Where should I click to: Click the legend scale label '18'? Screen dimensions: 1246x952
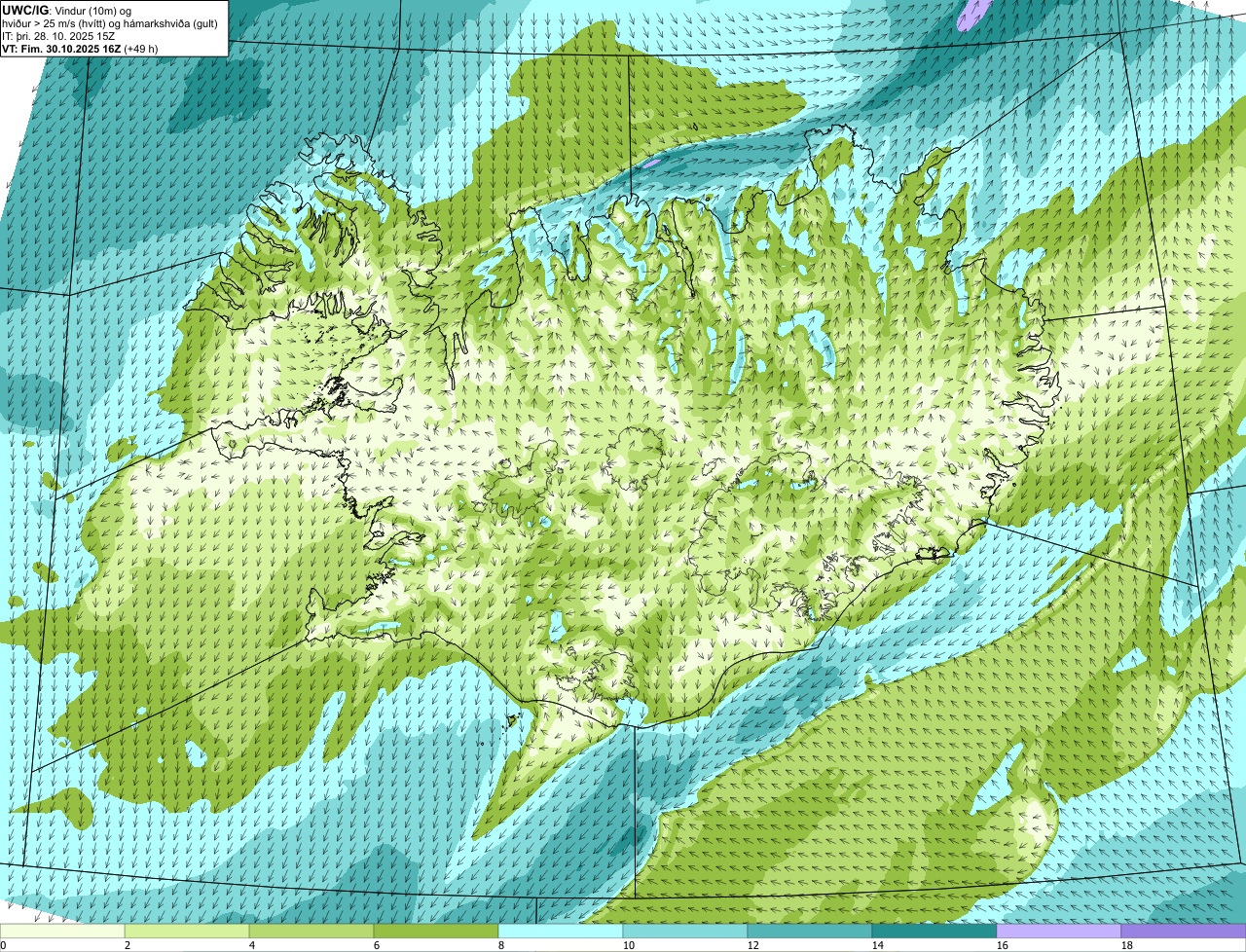[1127, 945]
